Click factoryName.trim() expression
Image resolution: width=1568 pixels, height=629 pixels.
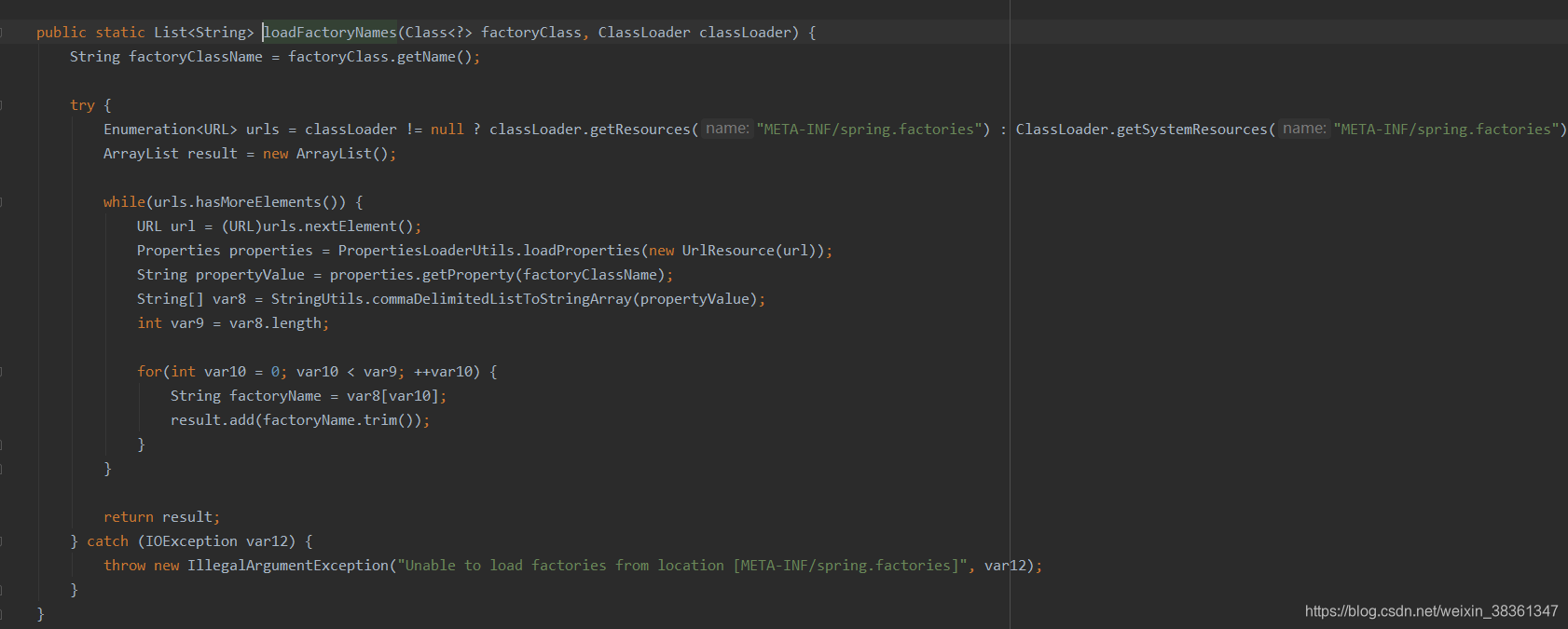(x=339, y=420)
